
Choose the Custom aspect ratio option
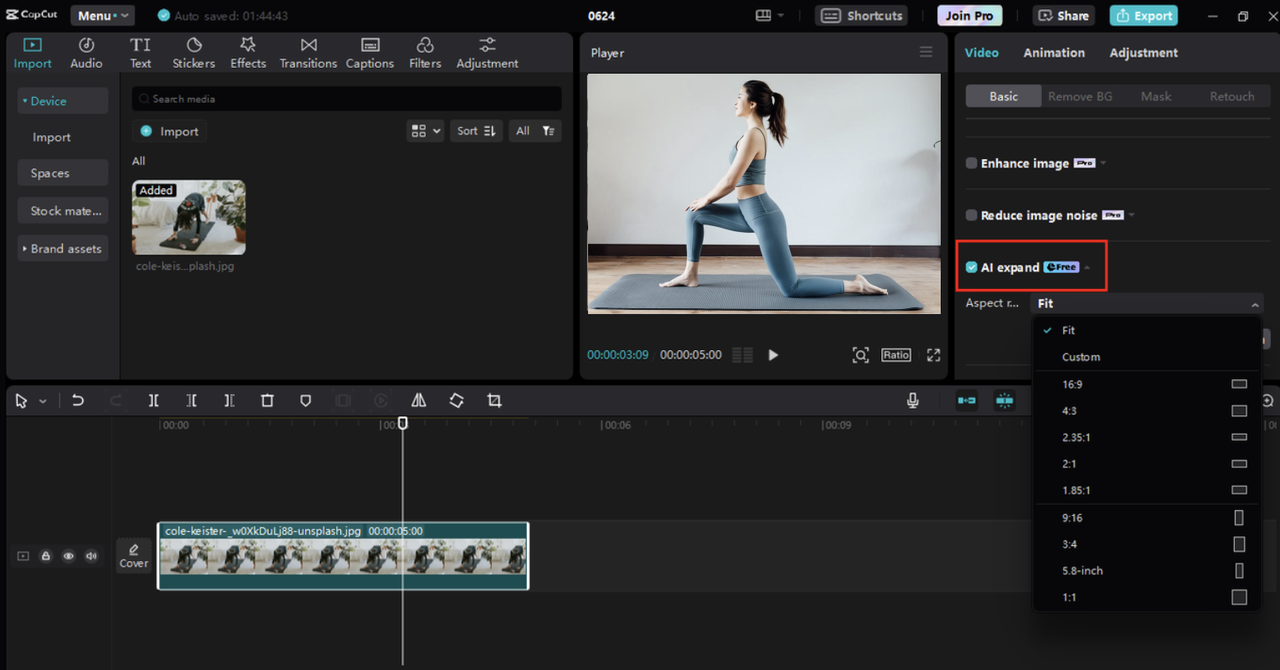click(x=1146, y=357)
